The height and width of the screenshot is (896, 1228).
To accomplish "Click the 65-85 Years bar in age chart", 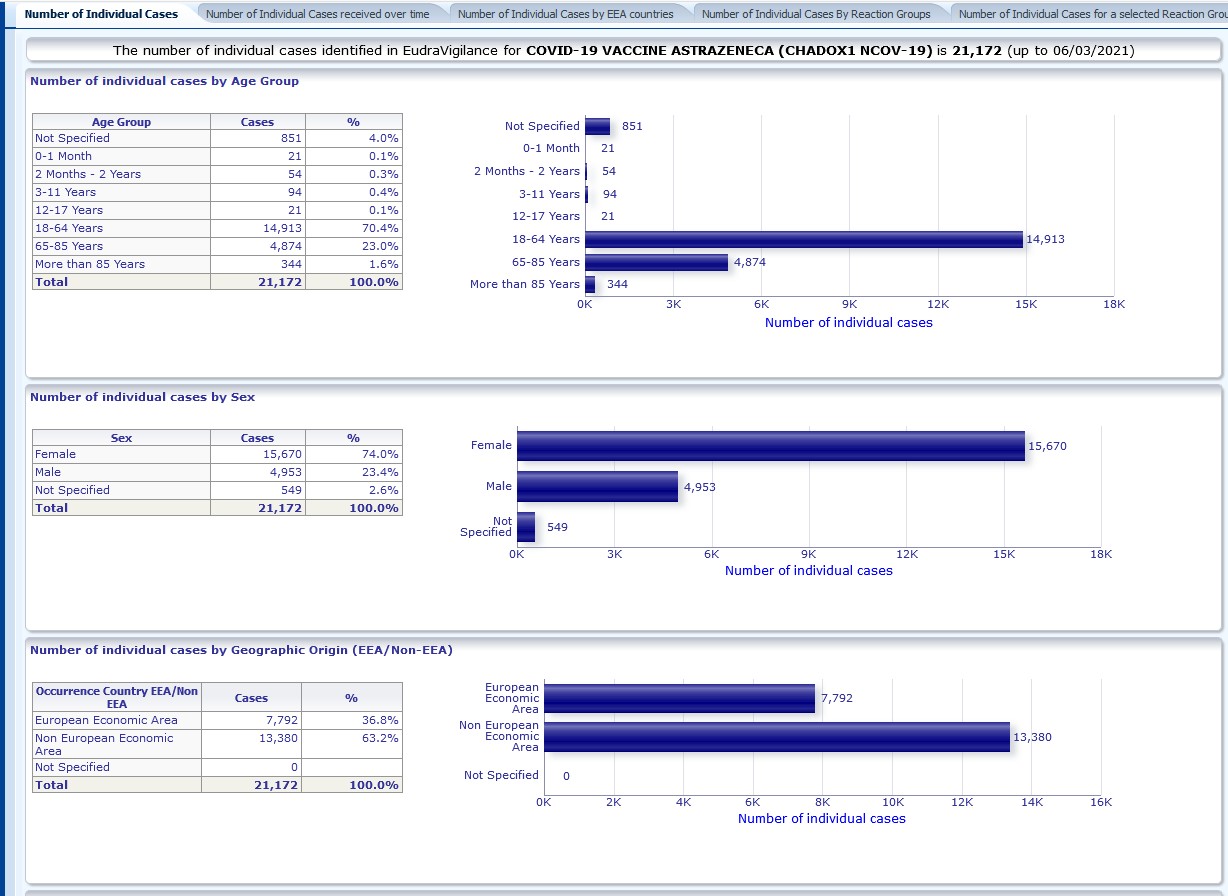I will point(657,262).
